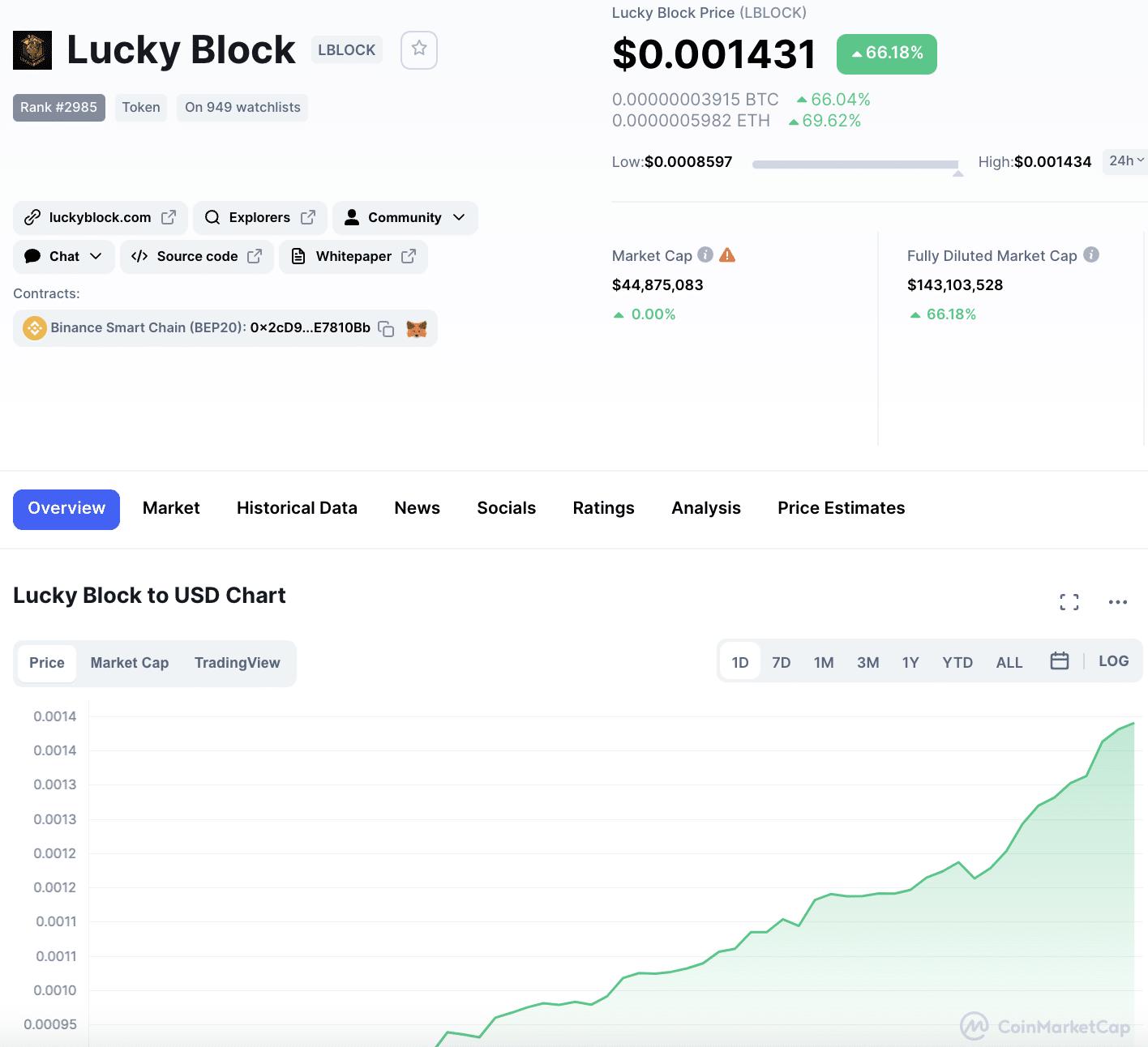Go to the News tab
The height and width of the screenshot is (1047, 1148).
[418, 508]
